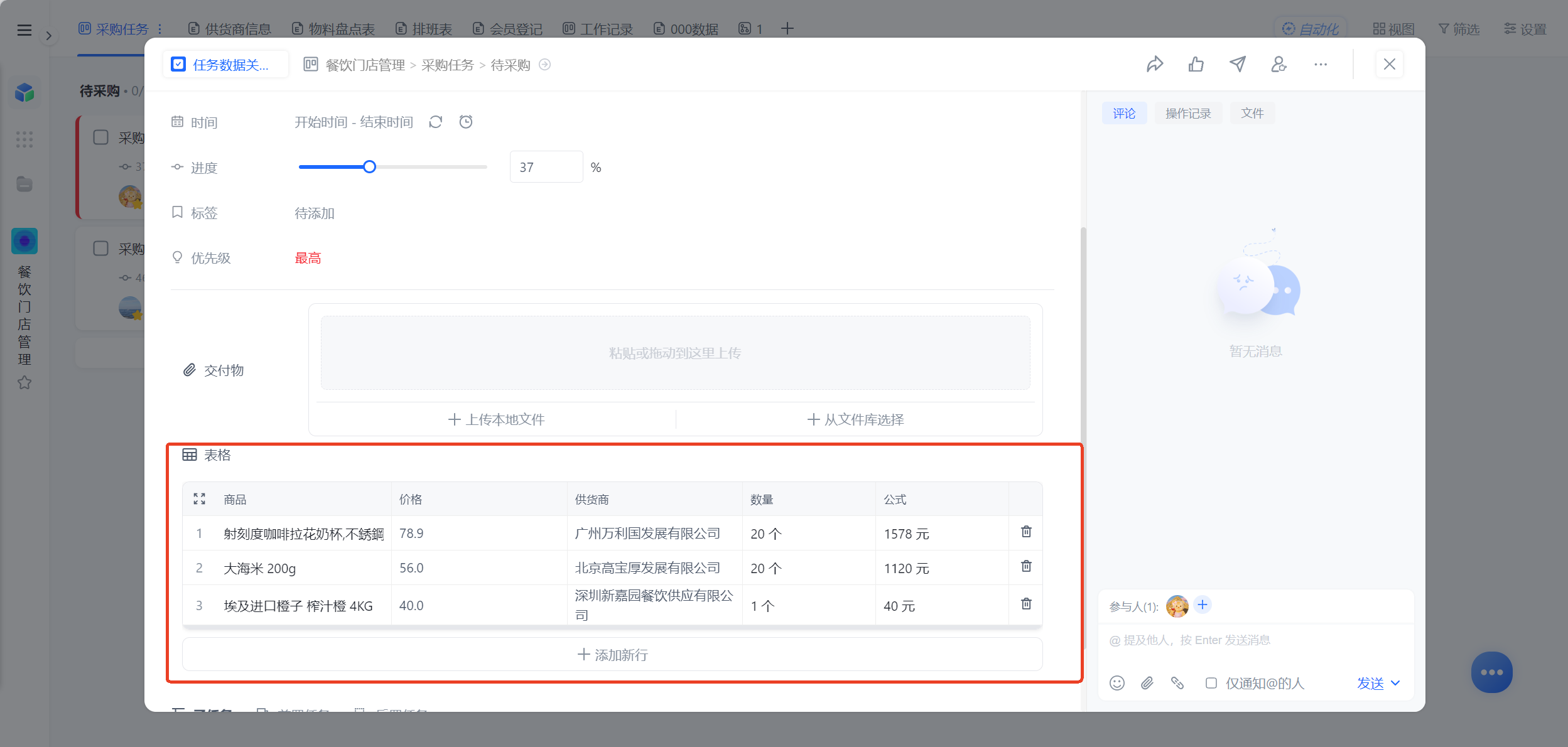Expand the sidebar with the chevron arrow
Viewport: 1568px width, 747px height.
pyautogui.click(x=48, y=36)
